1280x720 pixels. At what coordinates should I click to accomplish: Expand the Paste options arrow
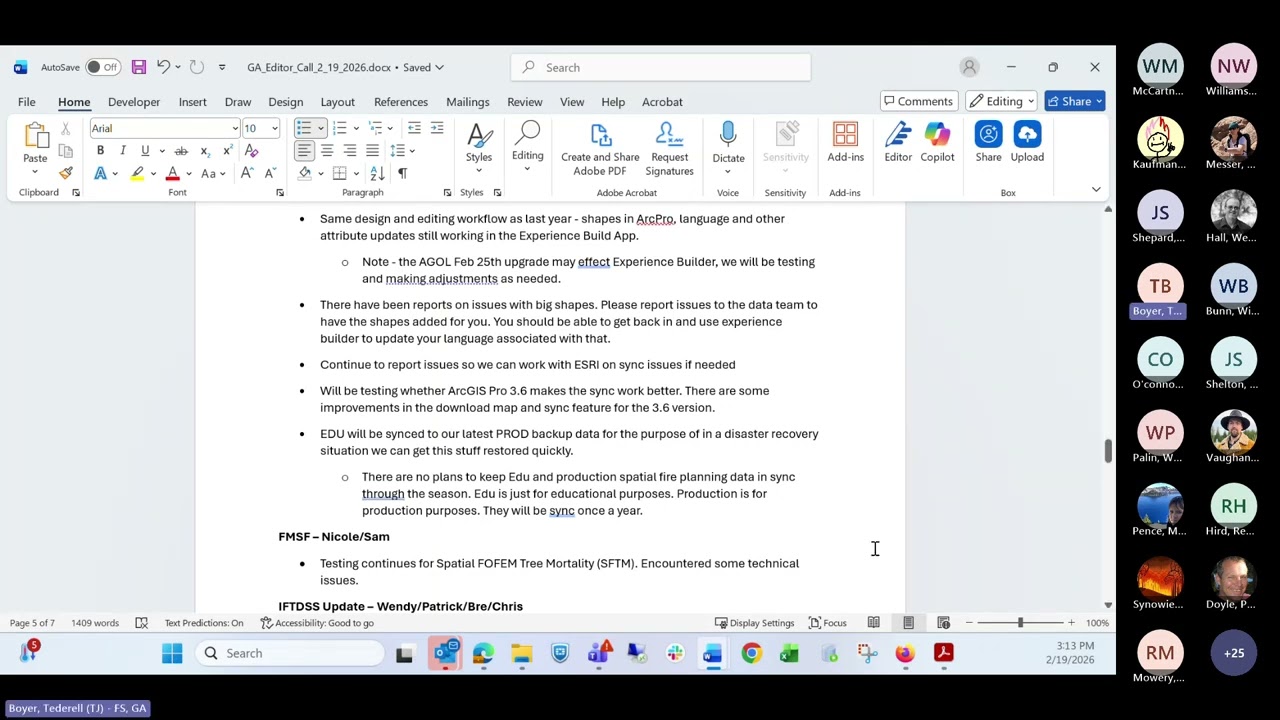pyautogui.click(x=35, y=171)
